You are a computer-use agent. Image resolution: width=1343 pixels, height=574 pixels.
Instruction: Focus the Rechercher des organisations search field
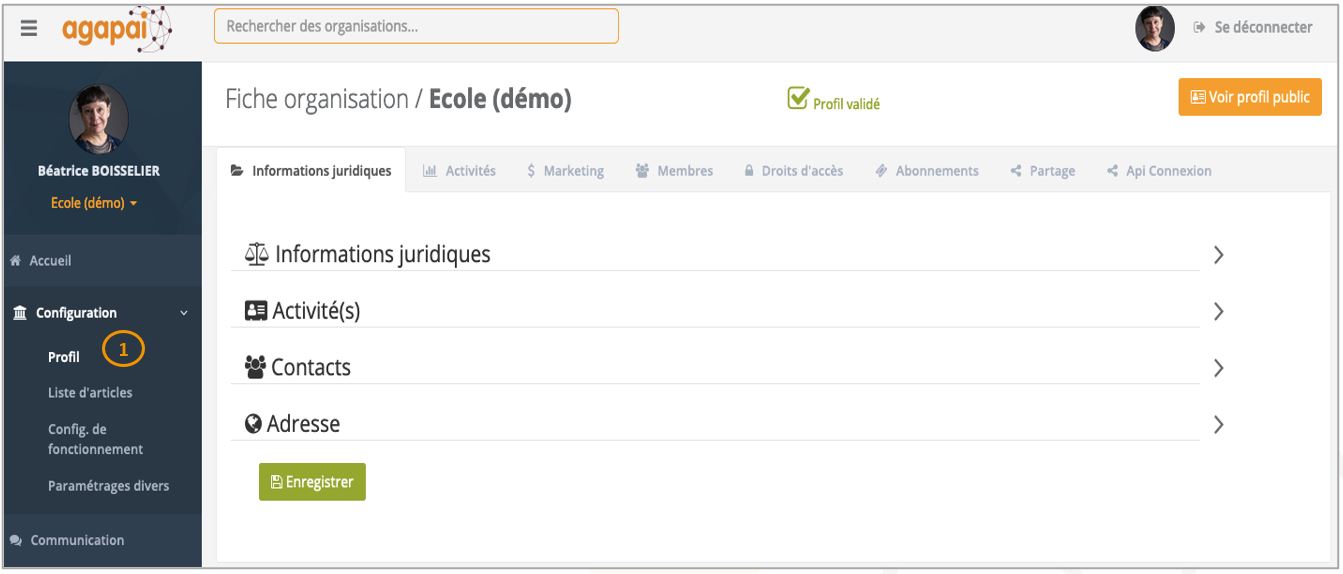[416, 27]
